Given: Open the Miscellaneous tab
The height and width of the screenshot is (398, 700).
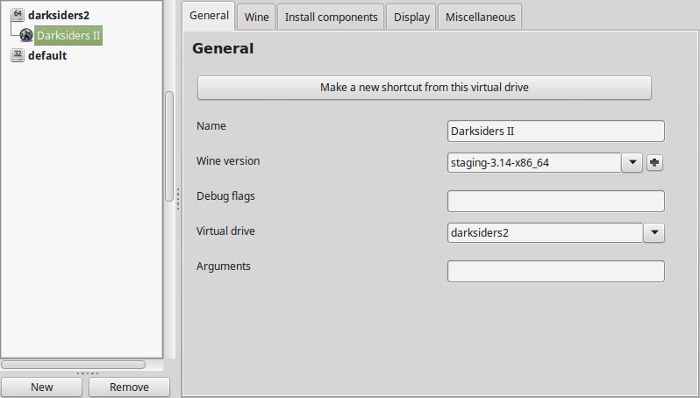Looking at the screenshot, I should pos(480,17).
